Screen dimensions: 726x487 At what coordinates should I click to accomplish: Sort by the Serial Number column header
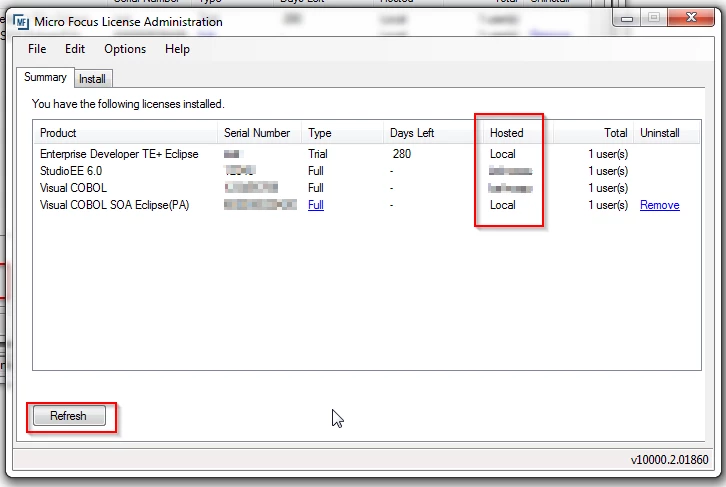tap(259, 133)
